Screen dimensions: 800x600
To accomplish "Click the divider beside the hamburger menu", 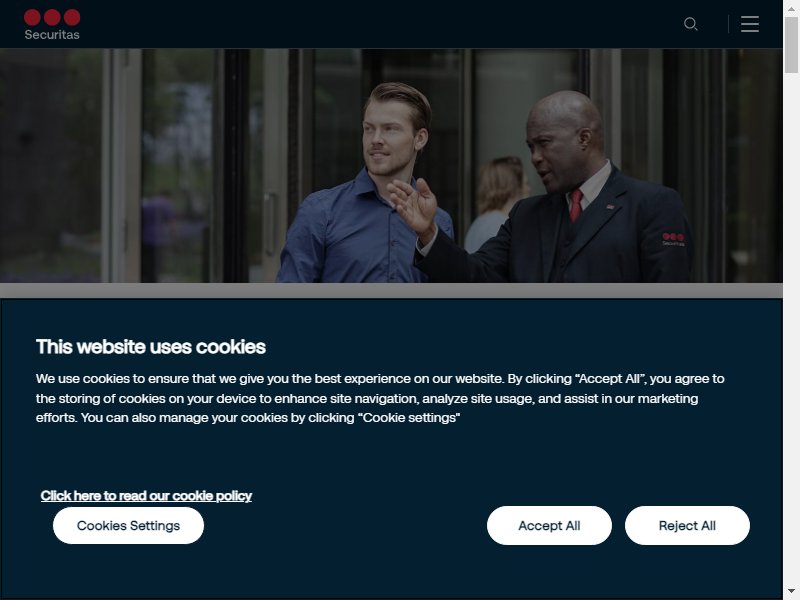I will (x=728, y=24).
